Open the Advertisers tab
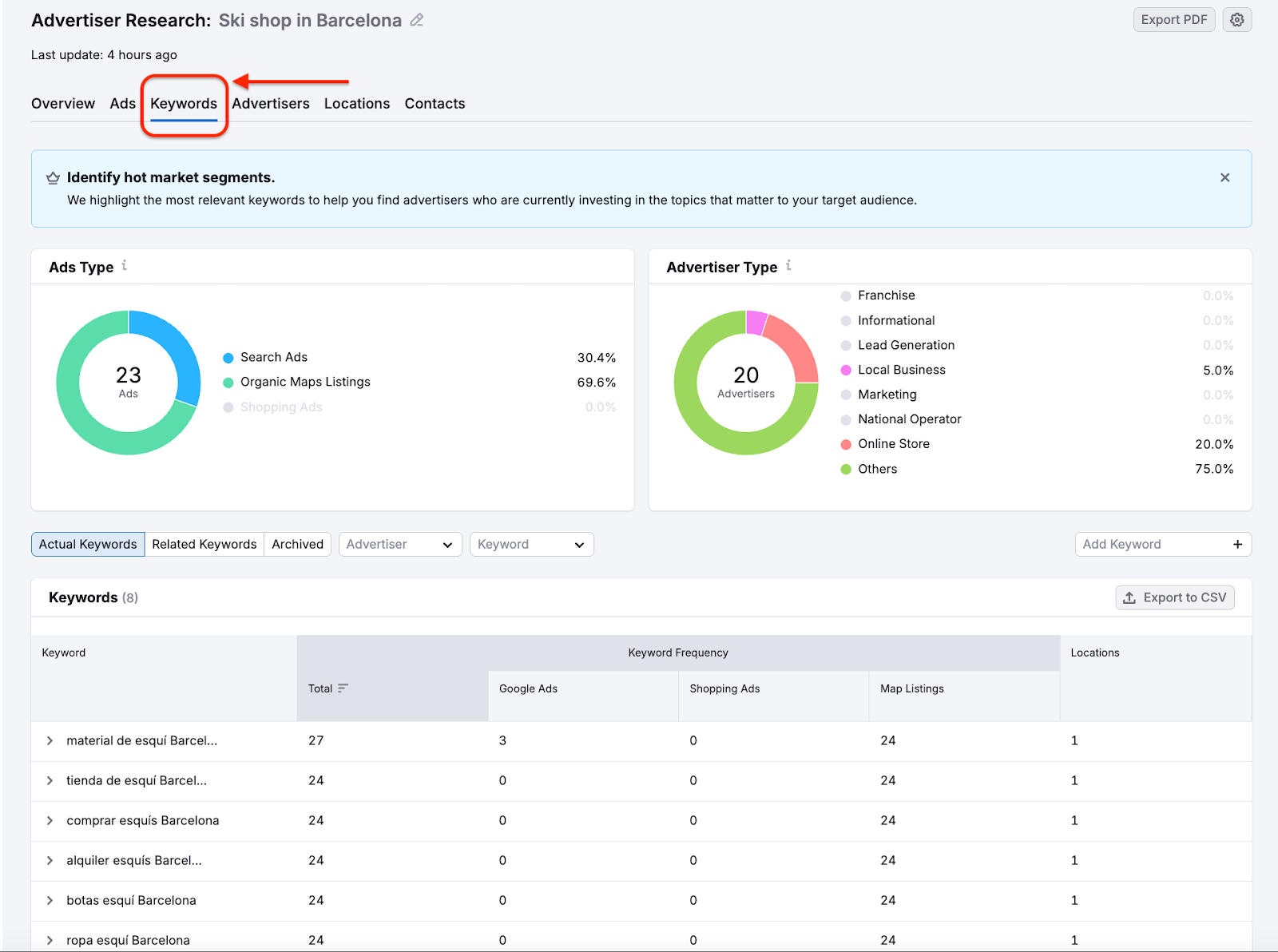This screenshot has height=952, width=1278. tap(271, 103)
